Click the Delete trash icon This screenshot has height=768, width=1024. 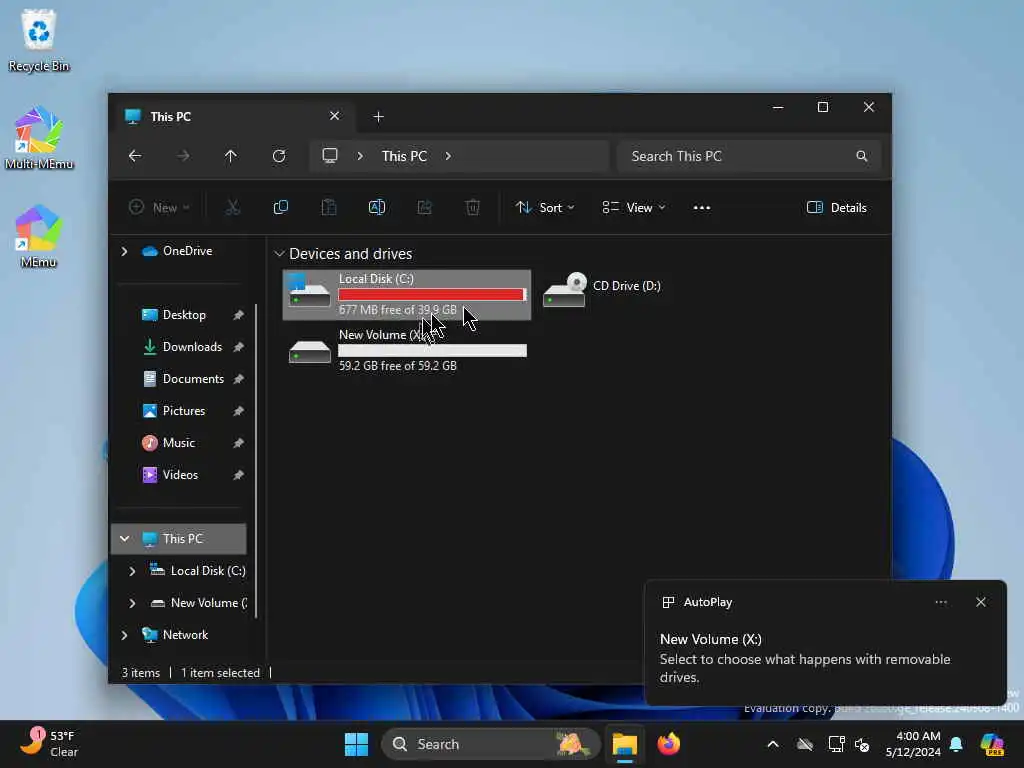coord(473,208)
